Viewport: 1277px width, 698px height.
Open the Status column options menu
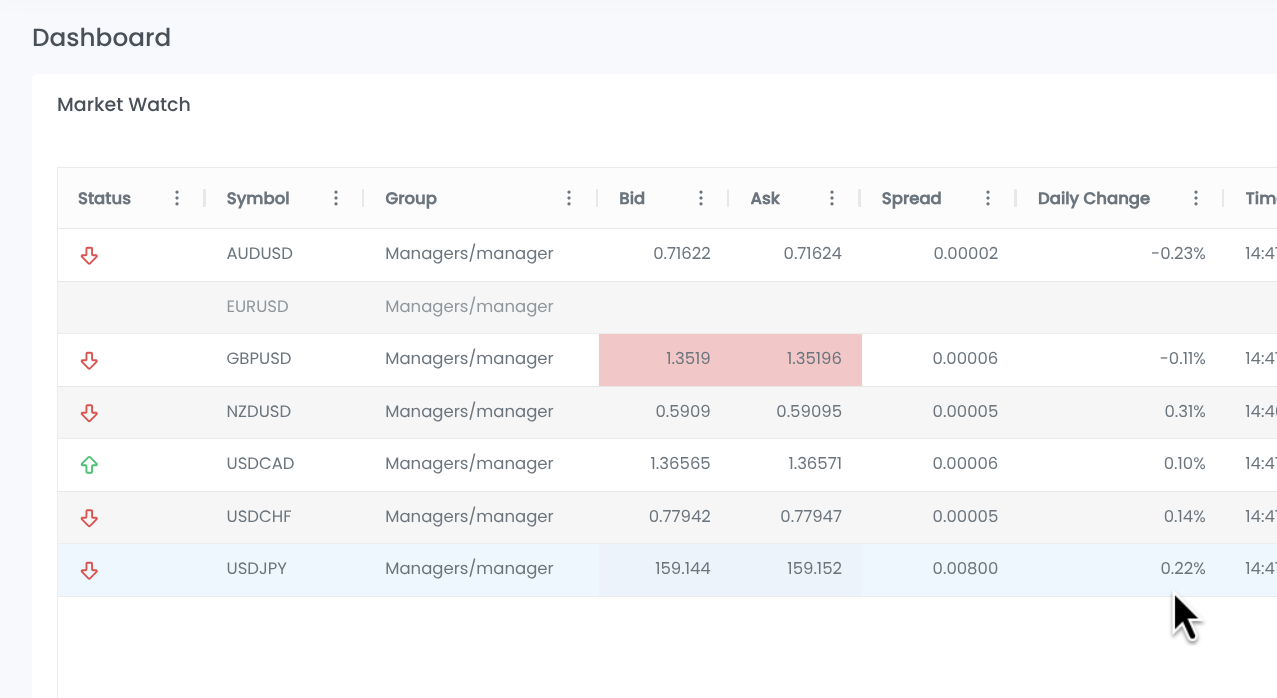tap(177, 198)
